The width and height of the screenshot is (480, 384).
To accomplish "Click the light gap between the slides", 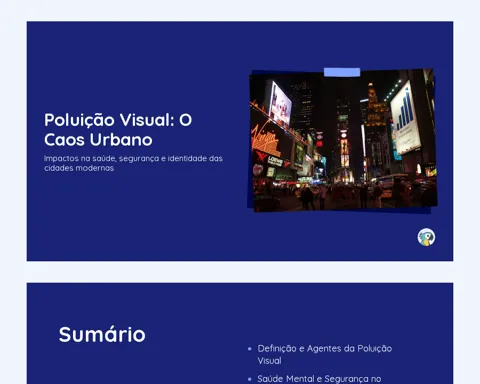I will [240, 272].
